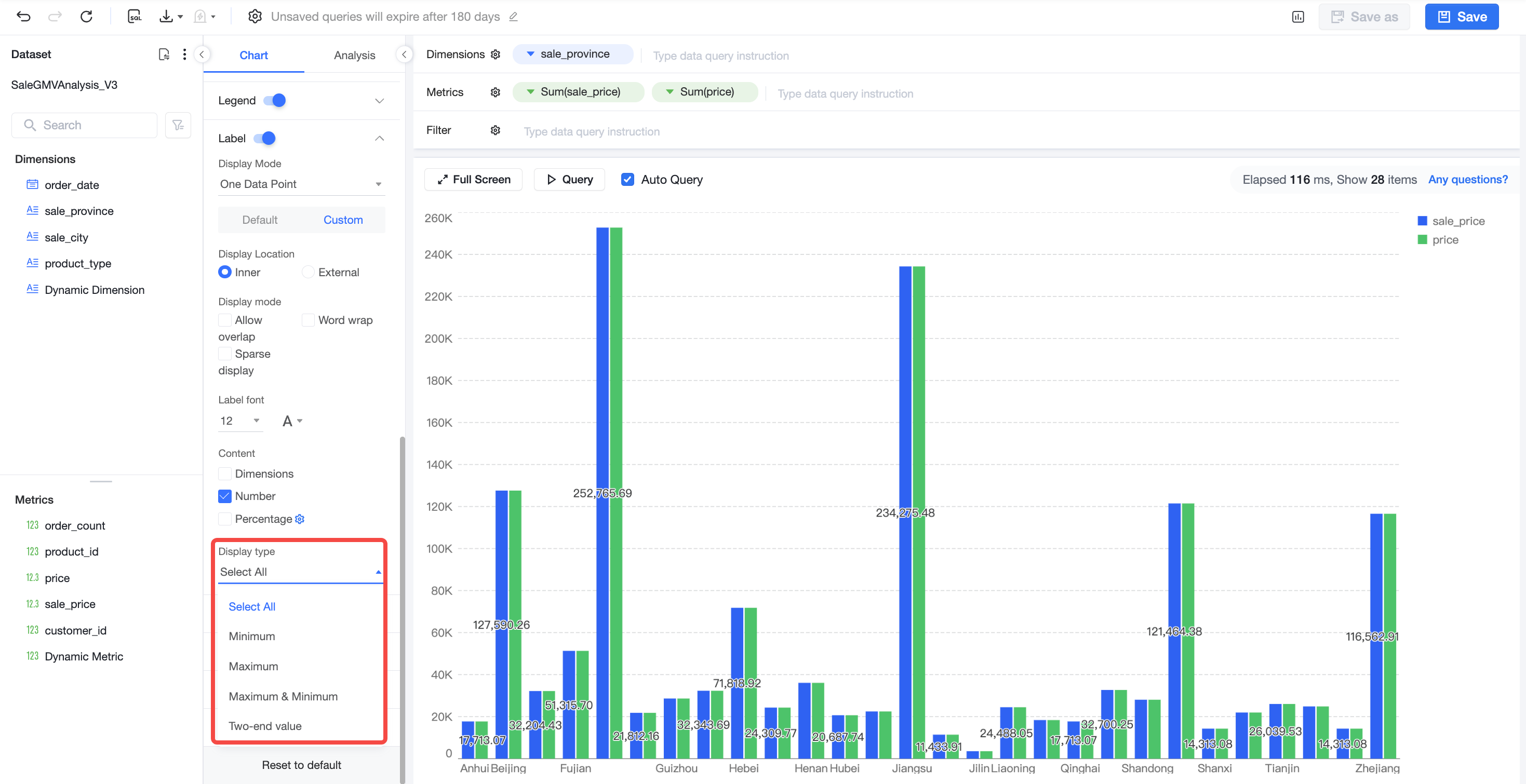Click the dataset filter icon beside Search
The height and width of the screenshot is (784, 1526).
[178, 125]
